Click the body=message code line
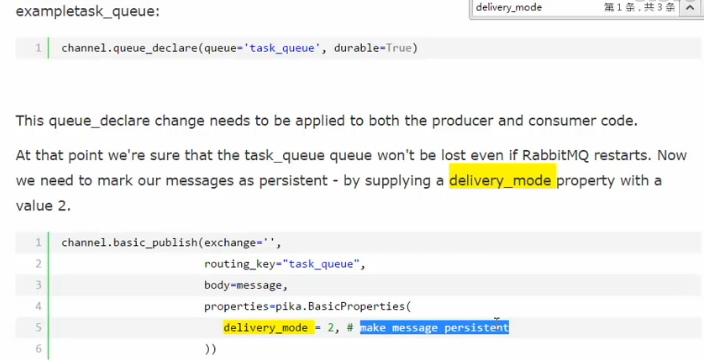This screenshot has height=361, width=704. click(246, 285)
